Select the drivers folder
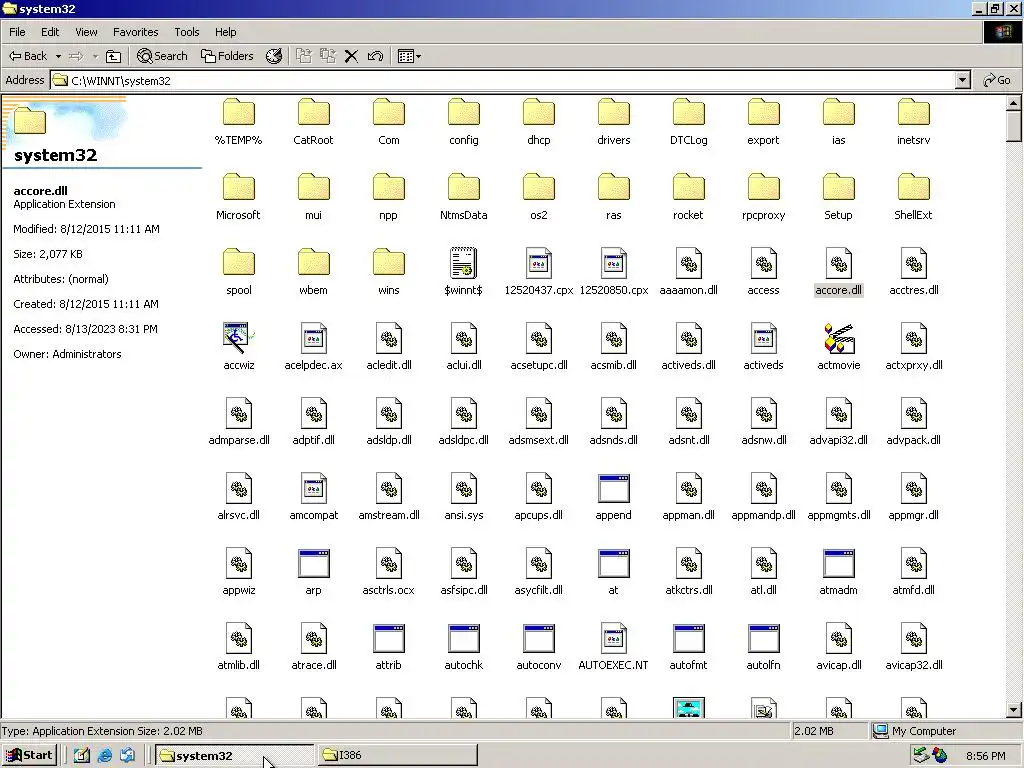The width and height of the screenshot is (1024, 768). pos(613,123)
